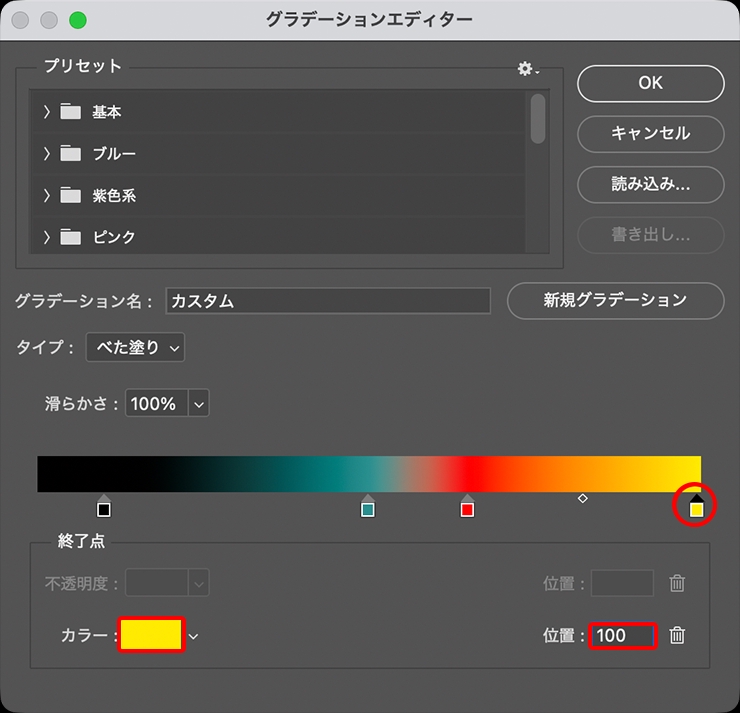This screenshot has width=740, height=713.
Task: Open the 滑らかさ percentage dropdown
Action: pos(199,404)
